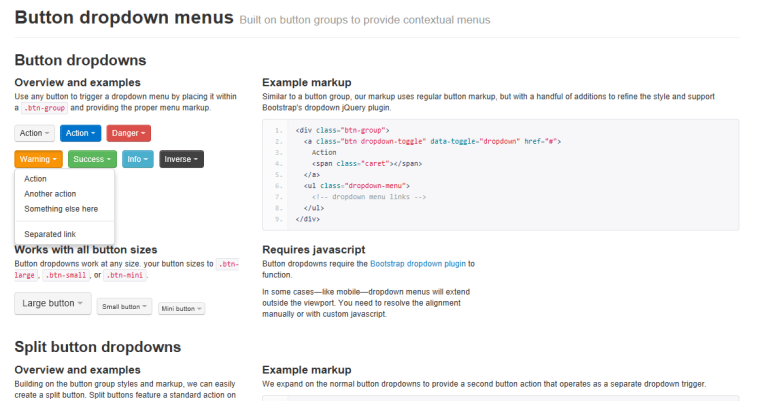Click code line with span class caret

[x=367, y=164]
